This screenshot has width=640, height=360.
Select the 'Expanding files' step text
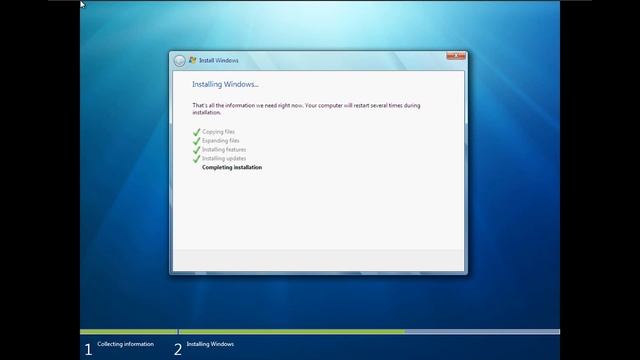pyautogui.click(x=221, y=141)
